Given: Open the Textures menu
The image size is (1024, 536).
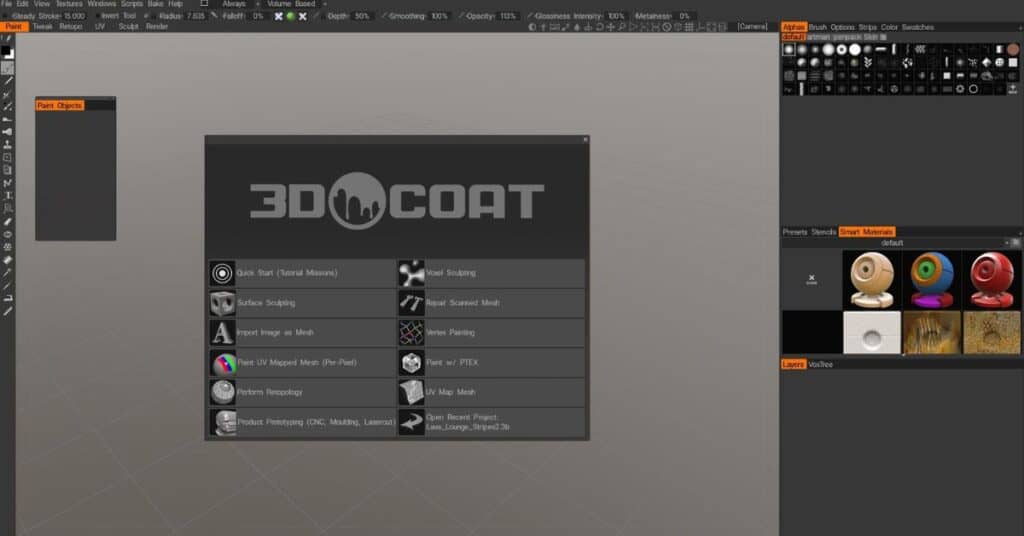Looking at the screenshot, I should pyautogui.click(x=69, y=4).
